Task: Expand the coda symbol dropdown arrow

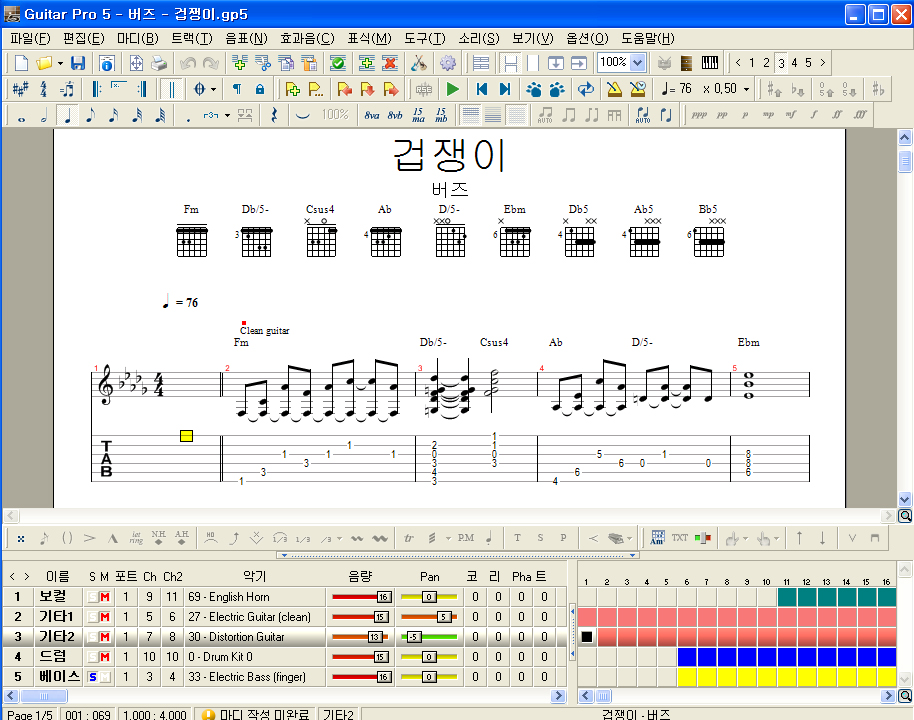Action: (213, 89)
